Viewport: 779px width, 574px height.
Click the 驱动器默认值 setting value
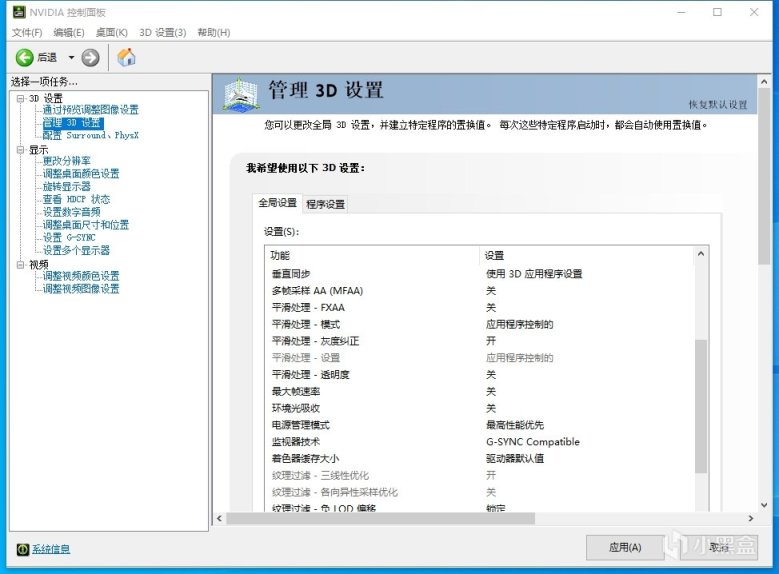tap(515, 459)
